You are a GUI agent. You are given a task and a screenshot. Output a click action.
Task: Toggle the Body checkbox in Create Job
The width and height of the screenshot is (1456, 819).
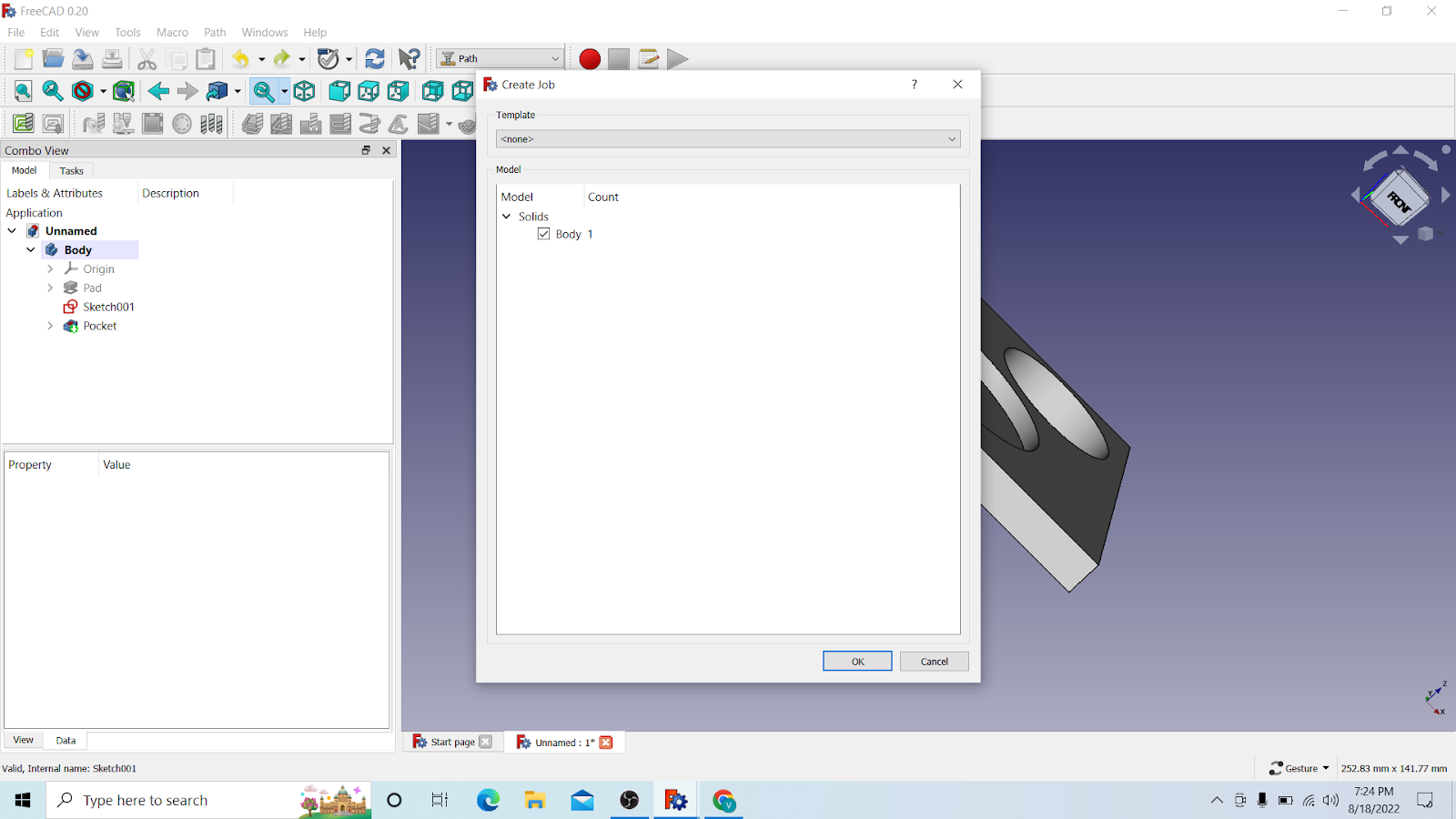[544, 234]
